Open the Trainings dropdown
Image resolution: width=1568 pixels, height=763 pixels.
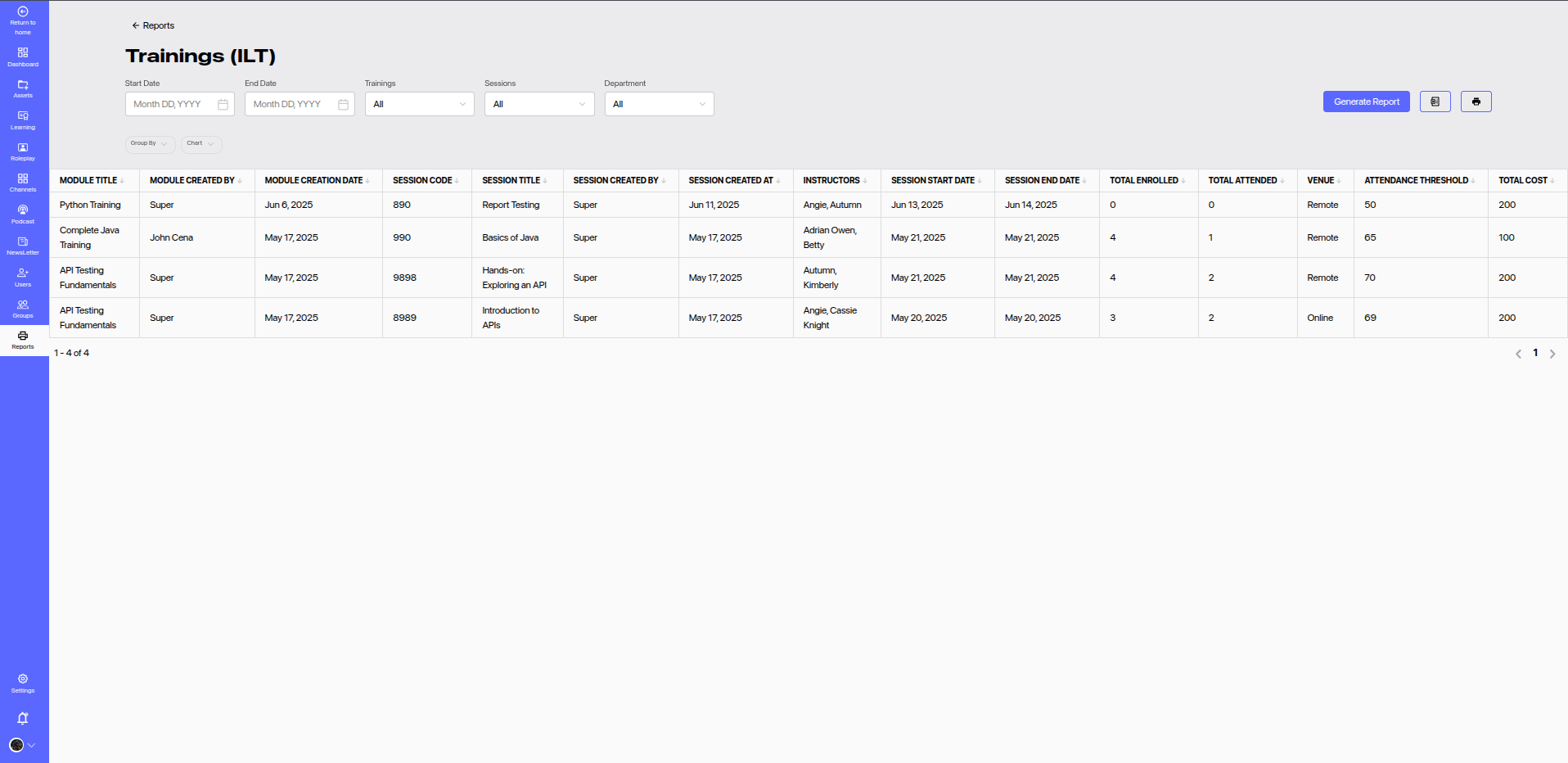tap(419, 104)
